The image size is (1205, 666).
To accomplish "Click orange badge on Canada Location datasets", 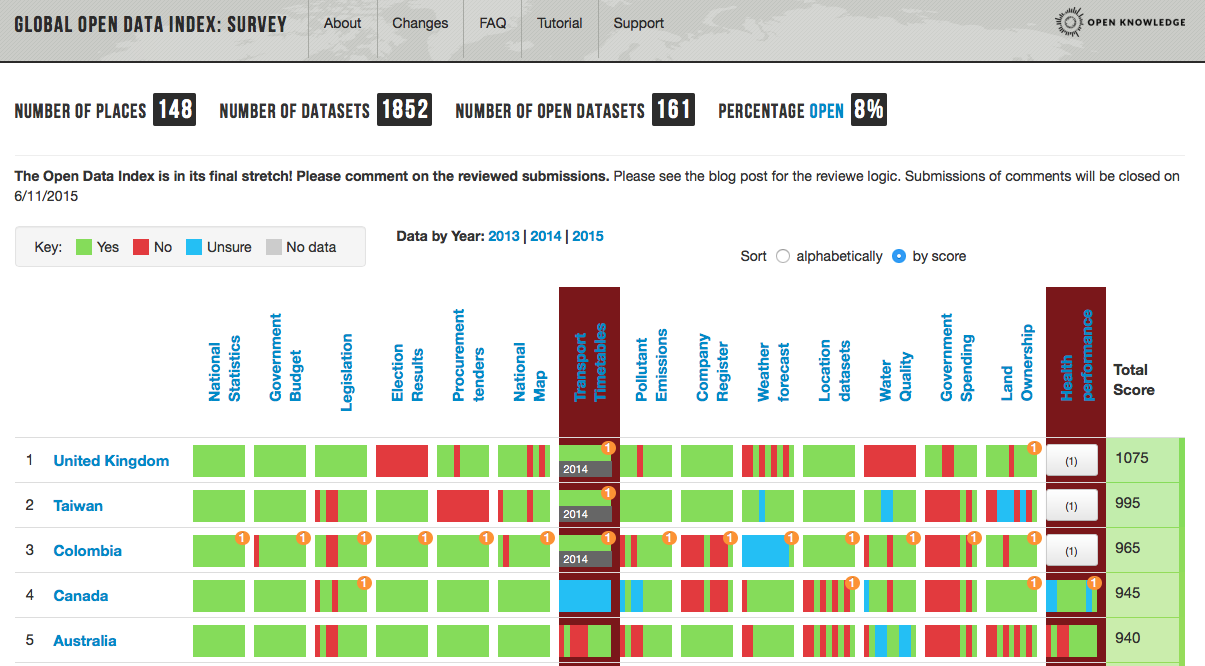I will coord(852,583).
